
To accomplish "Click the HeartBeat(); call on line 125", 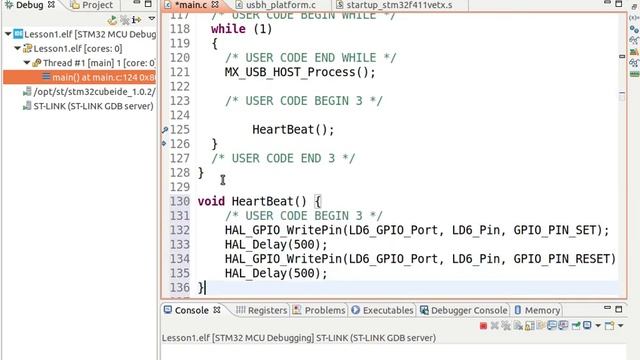I will pyautogui.click(x=293, y=130).
